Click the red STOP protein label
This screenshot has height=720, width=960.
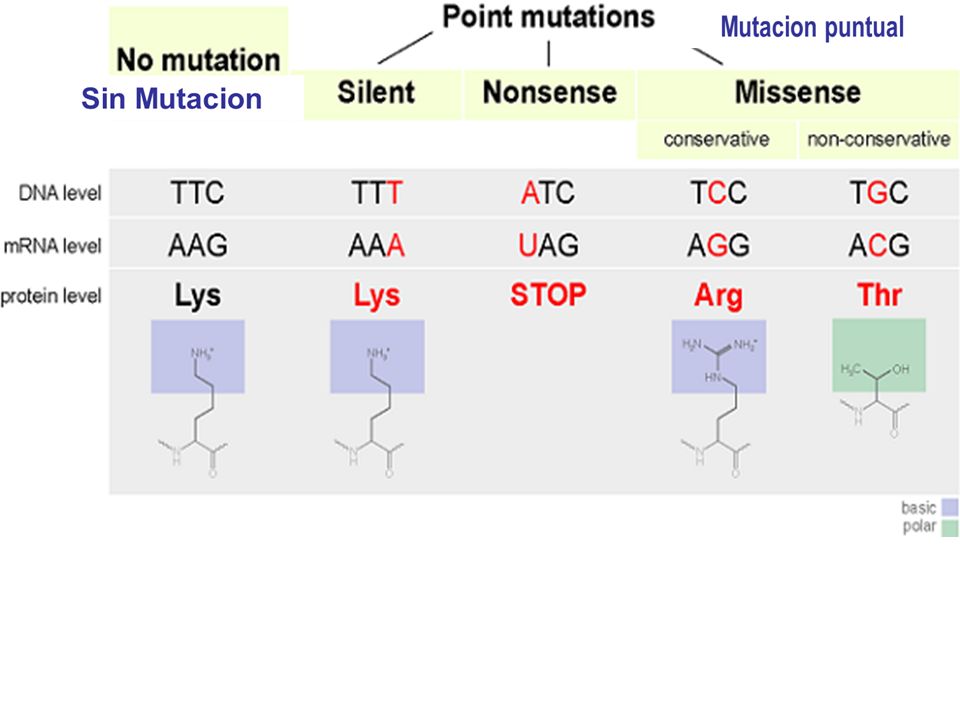(x=549, y=295)
